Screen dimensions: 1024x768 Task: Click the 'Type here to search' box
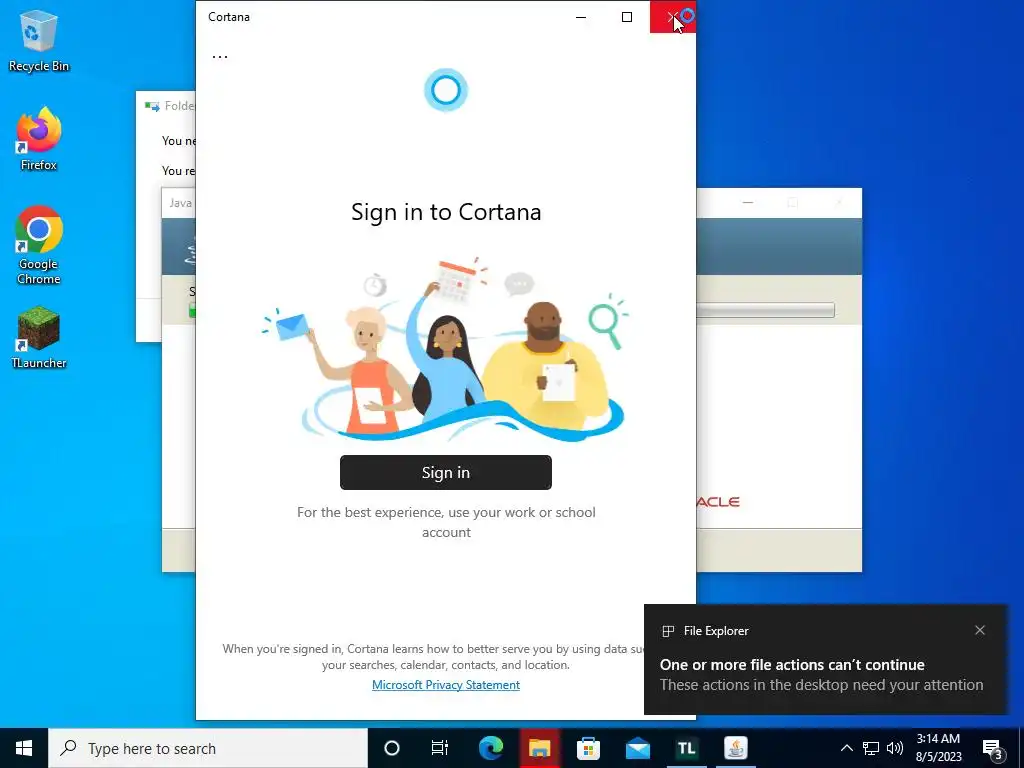pyautogui.click(x=208, y=748)
